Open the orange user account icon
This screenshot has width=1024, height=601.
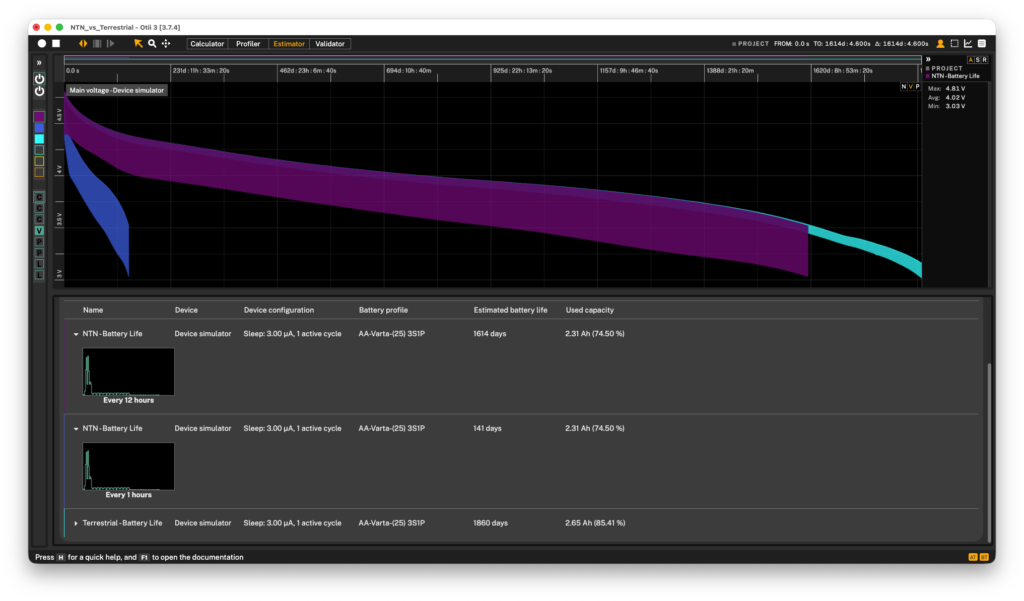pyautogui.click(x=940, y=44)
